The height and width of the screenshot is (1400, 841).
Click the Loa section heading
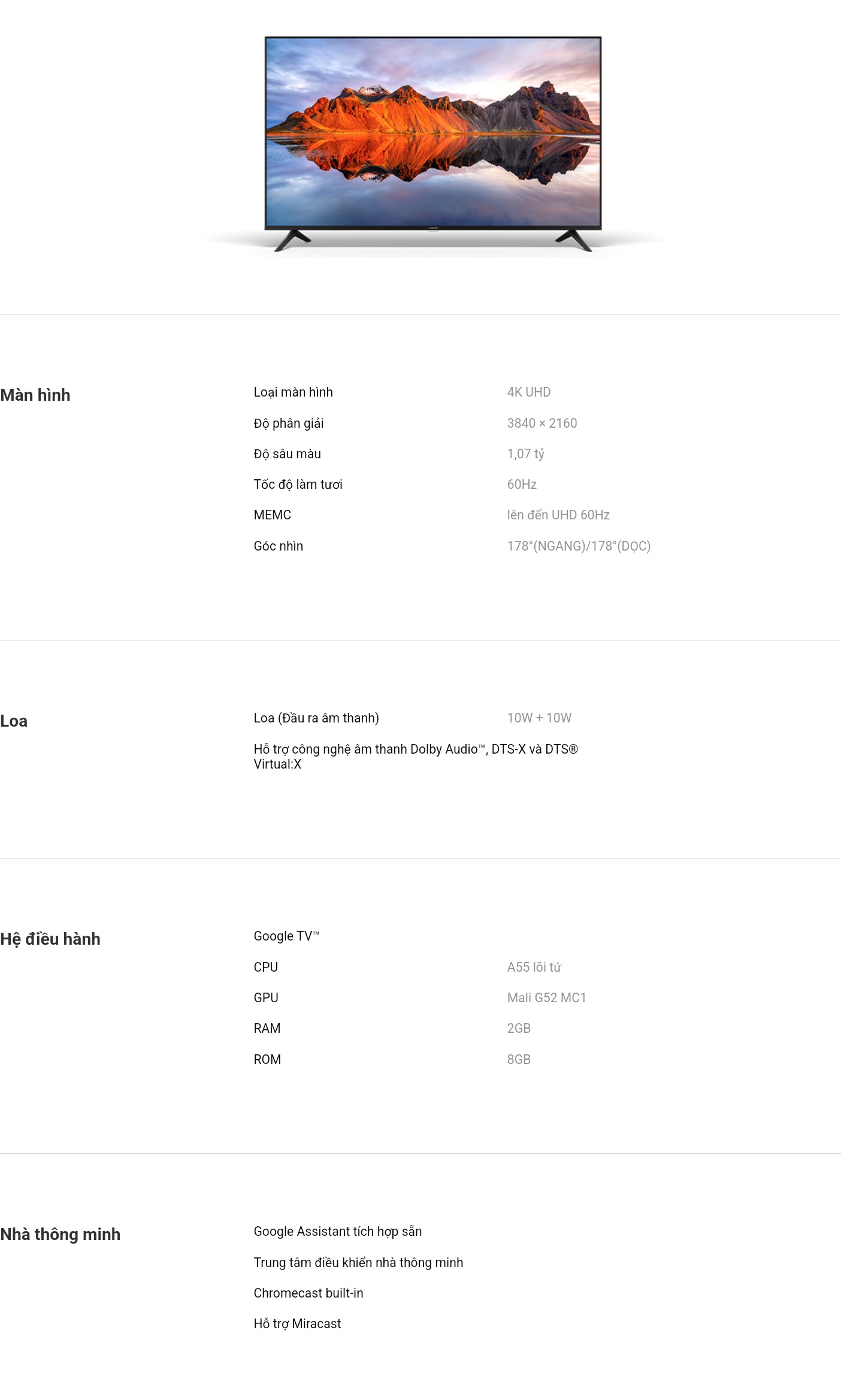coord(14,721)
